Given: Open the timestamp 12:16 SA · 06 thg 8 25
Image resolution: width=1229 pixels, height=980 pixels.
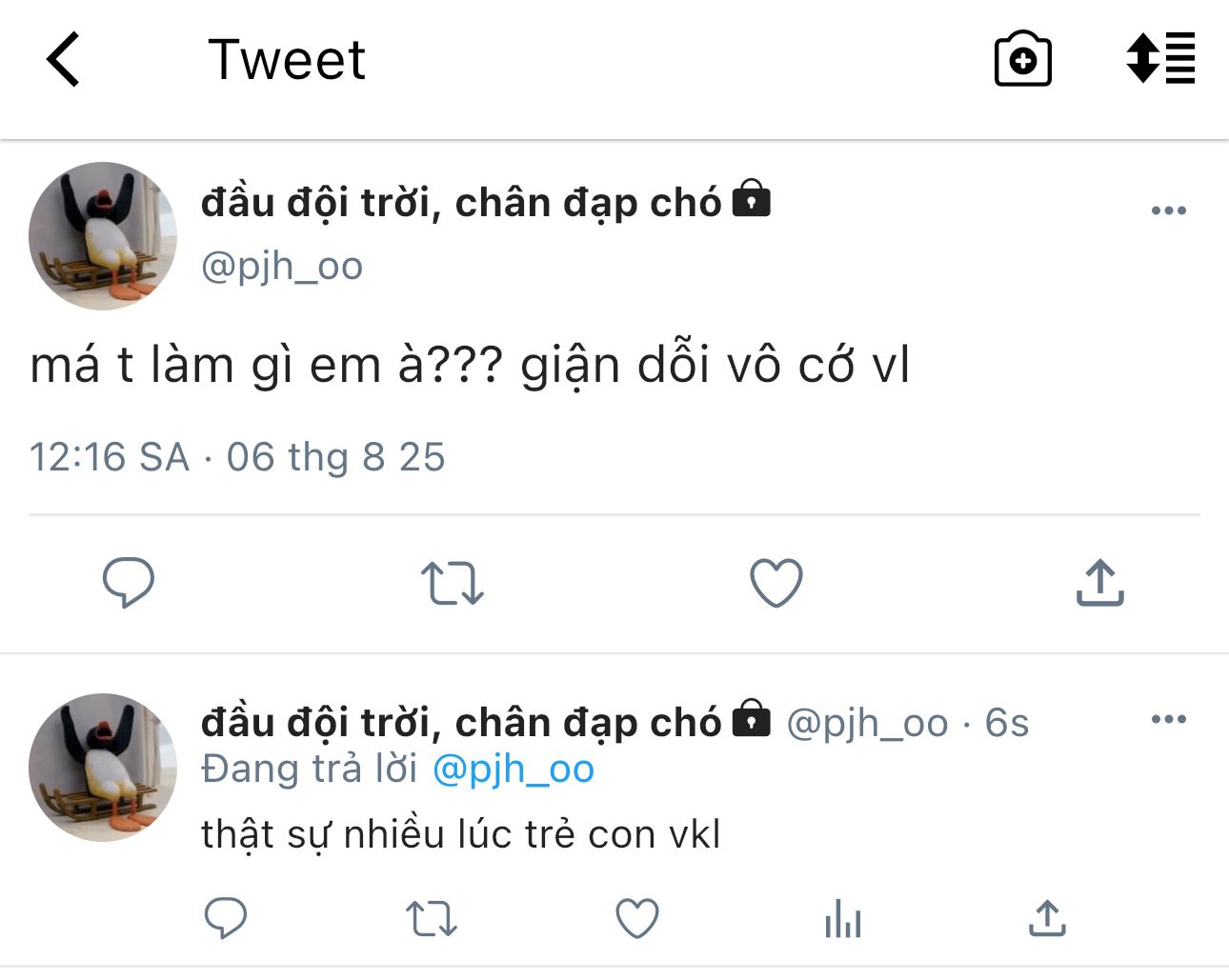Looking at the screenshot, I should coord(237,457).
